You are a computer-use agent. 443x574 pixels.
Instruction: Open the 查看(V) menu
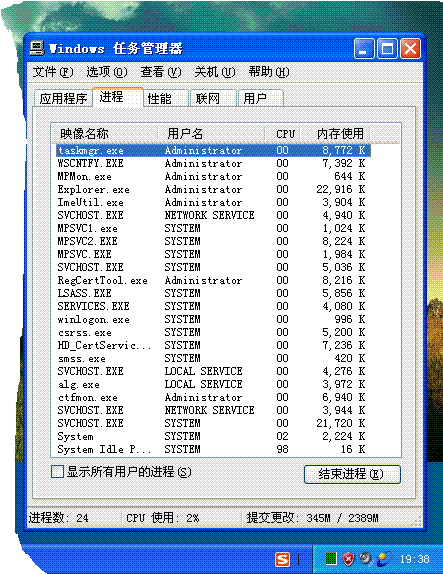pyautogui.click(x=161, y=72)
